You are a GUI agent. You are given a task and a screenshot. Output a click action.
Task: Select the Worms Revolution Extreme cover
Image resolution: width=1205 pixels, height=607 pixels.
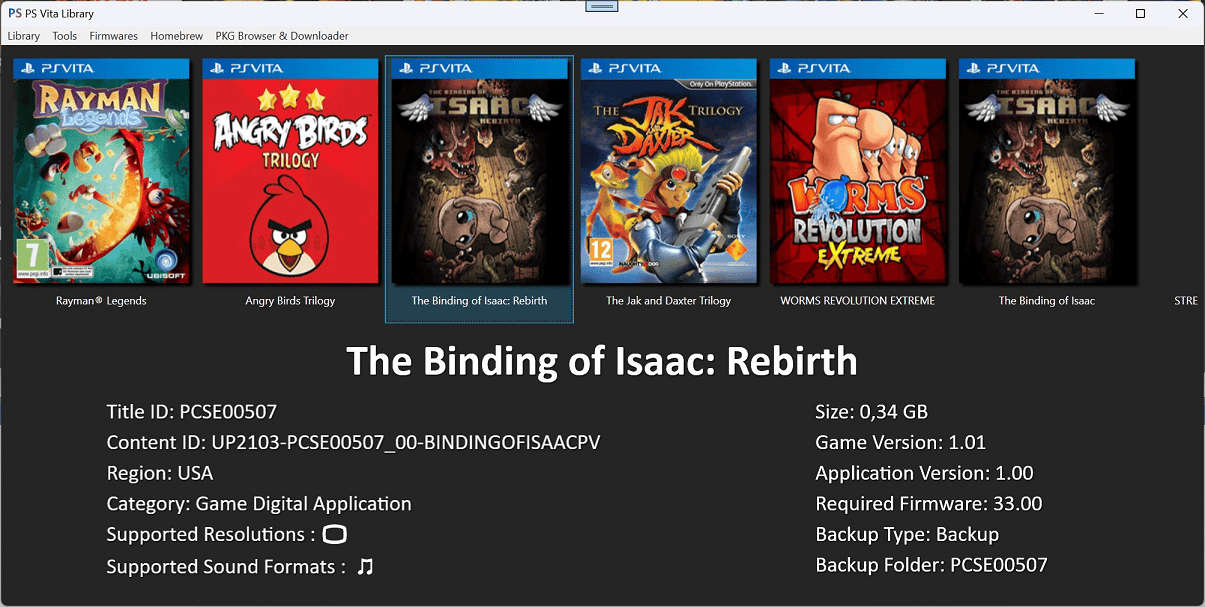click(857, 171)
